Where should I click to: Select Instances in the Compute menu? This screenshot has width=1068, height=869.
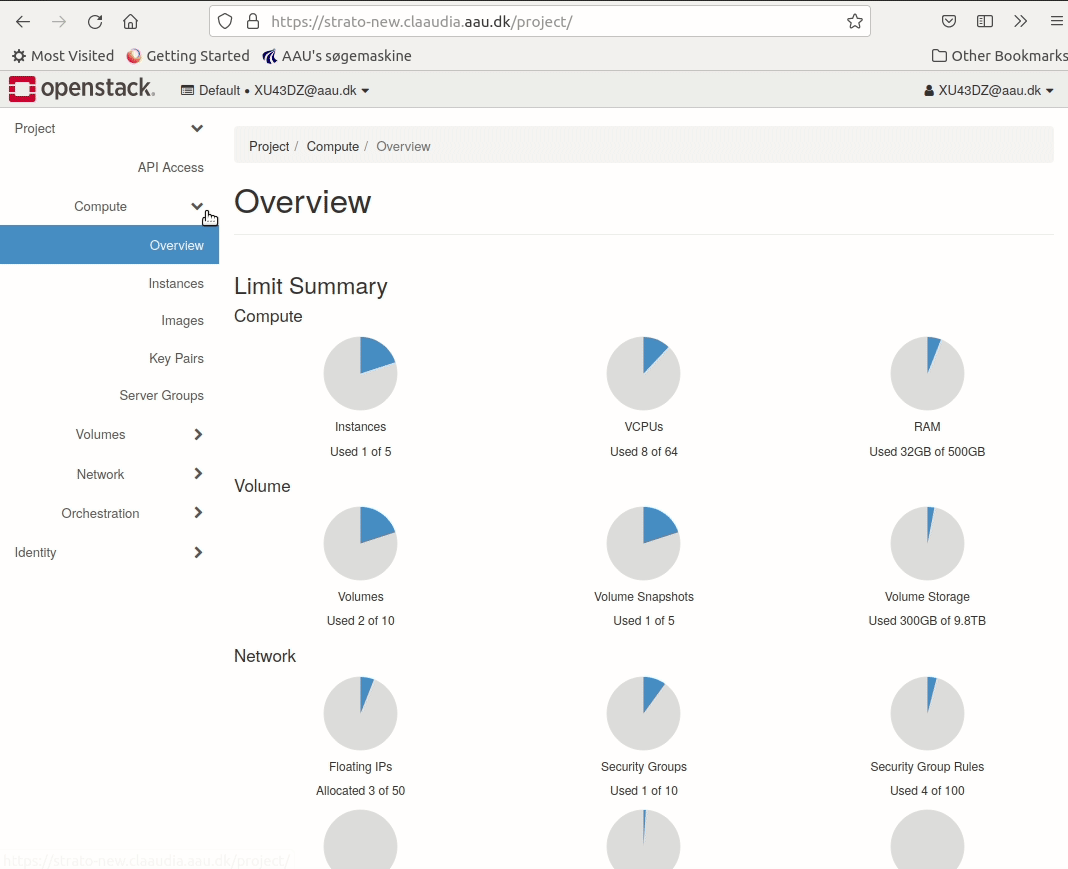point(176,283)
